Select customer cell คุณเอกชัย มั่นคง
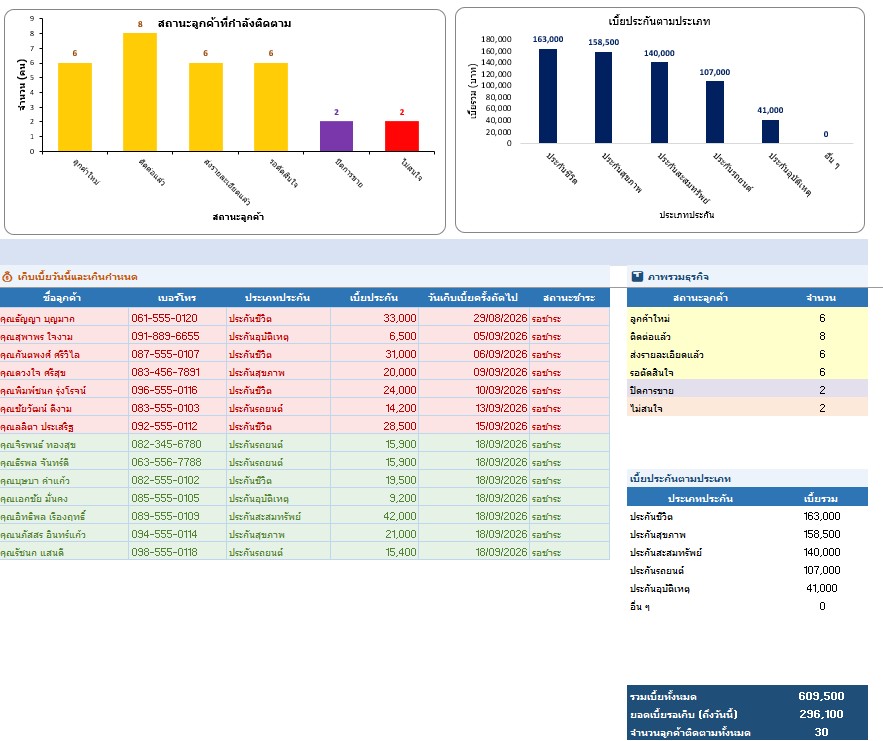Image resolution: width=883 pixels, height=741 pixels. [64, 498]
